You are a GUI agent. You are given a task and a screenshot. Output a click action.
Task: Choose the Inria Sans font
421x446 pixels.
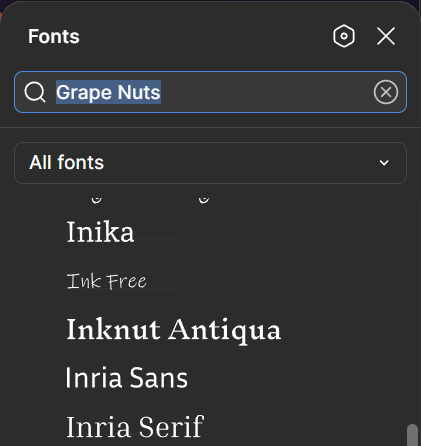pos(127,378)
